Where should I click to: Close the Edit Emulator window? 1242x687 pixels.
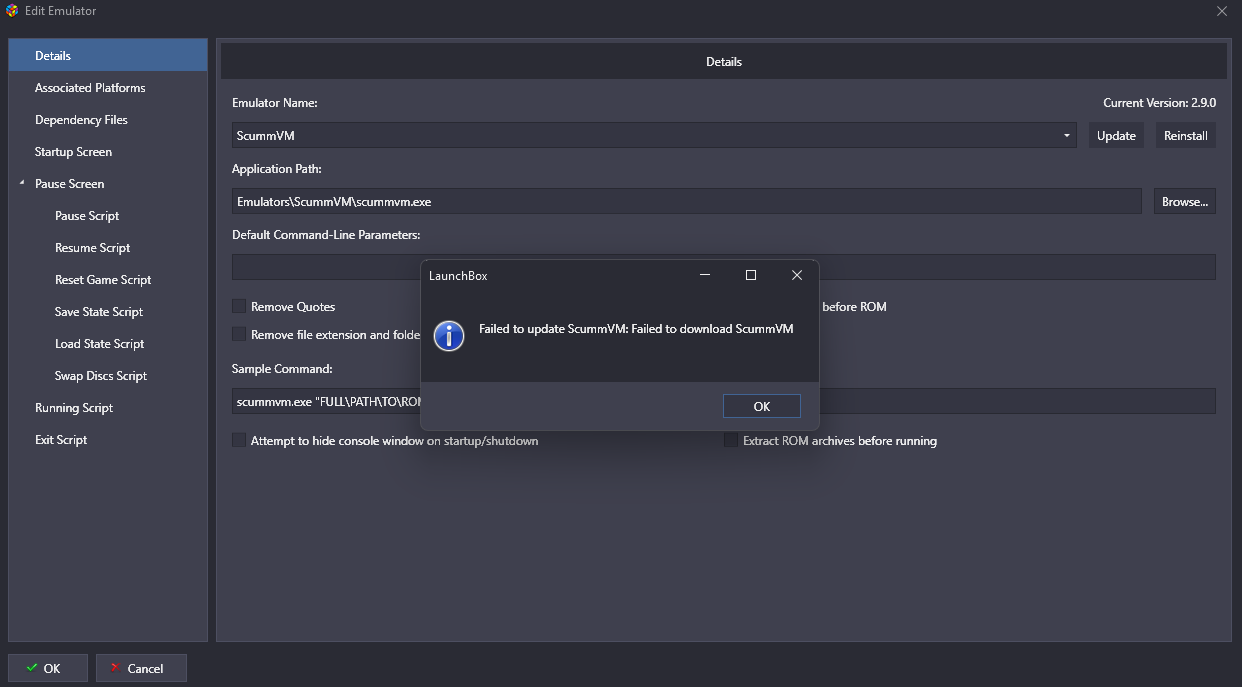coord(1222,11)
